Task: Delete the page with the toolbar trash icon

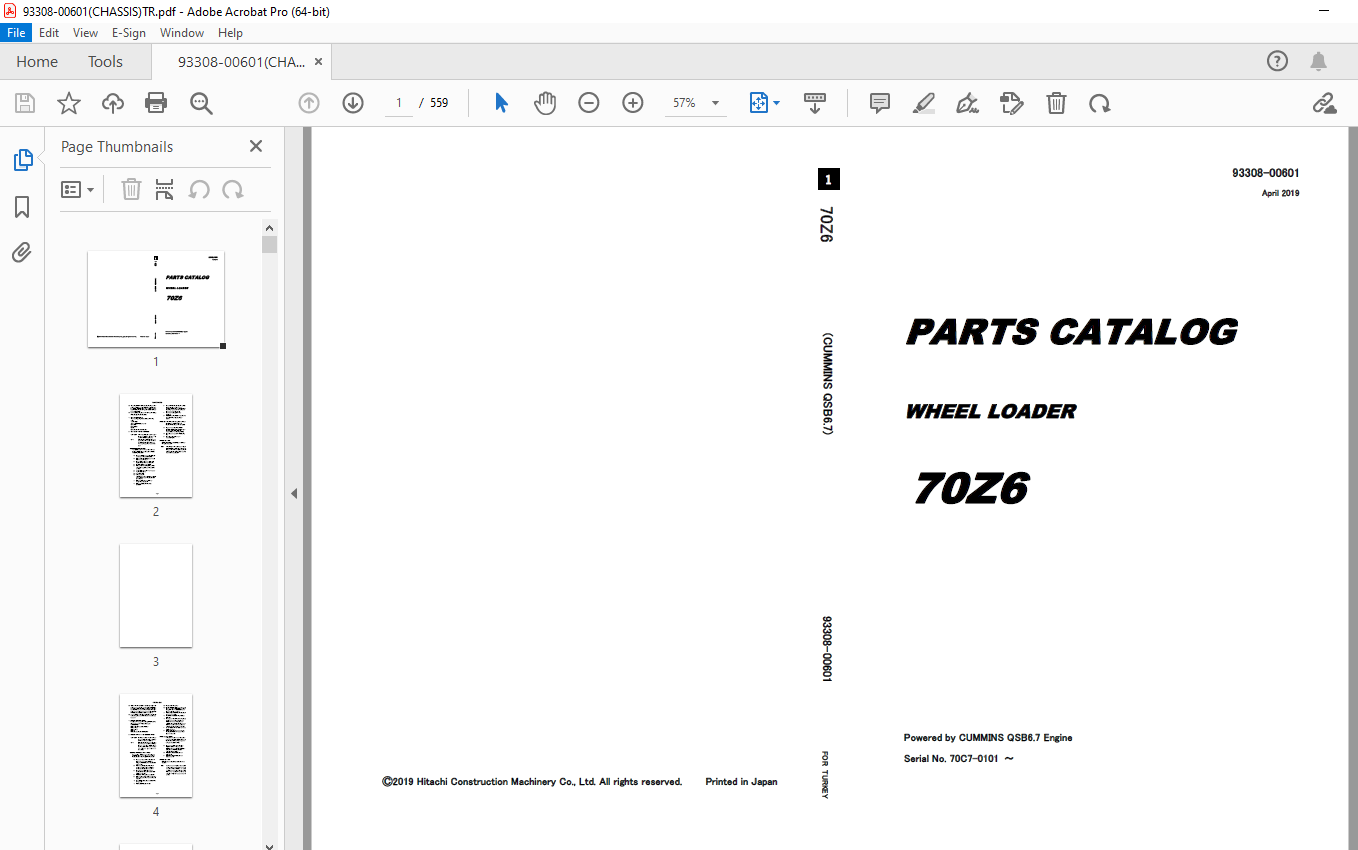Action: pos(1056,103)
